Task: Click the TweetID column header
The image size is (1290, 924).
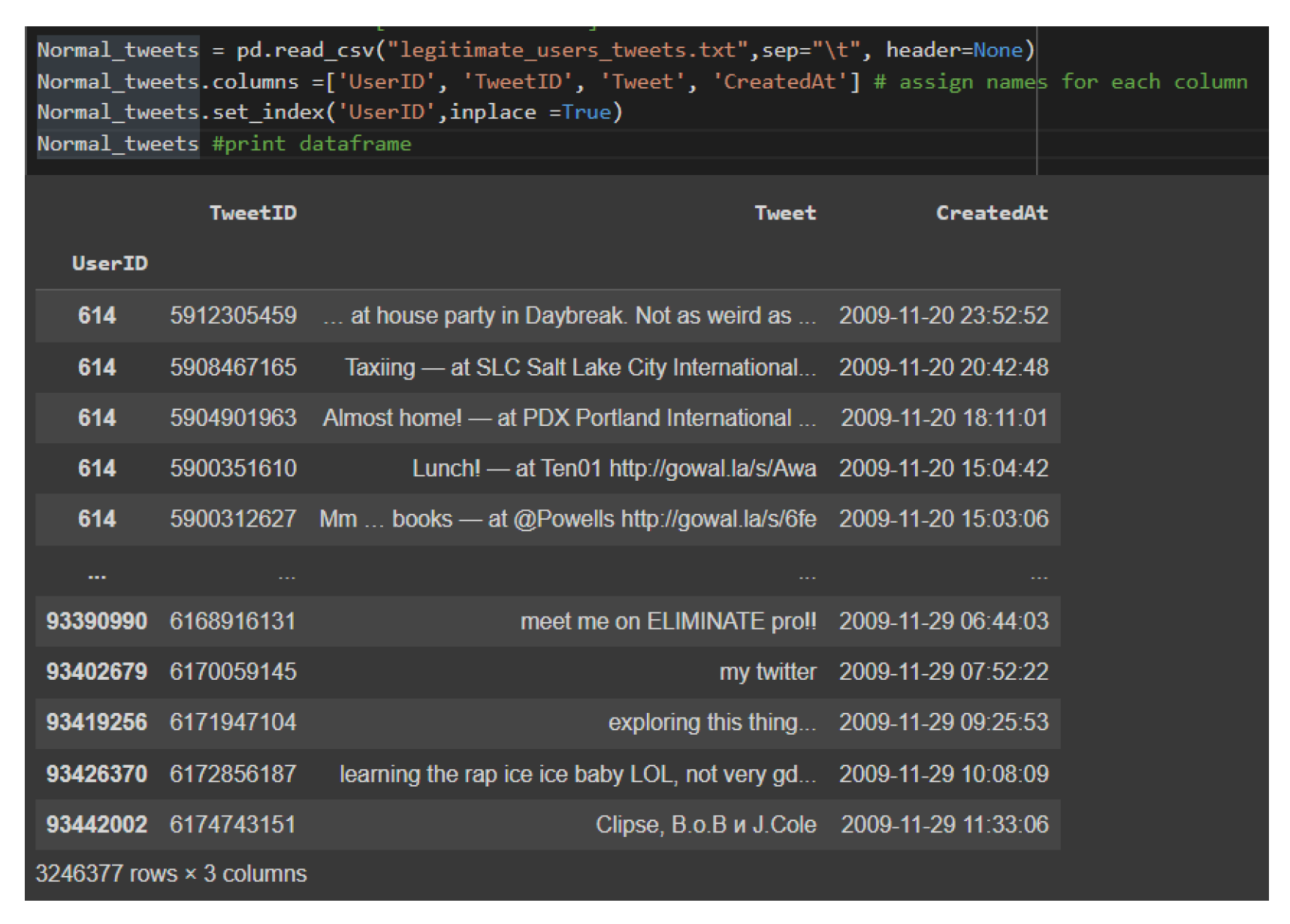Action: [252, 213]
